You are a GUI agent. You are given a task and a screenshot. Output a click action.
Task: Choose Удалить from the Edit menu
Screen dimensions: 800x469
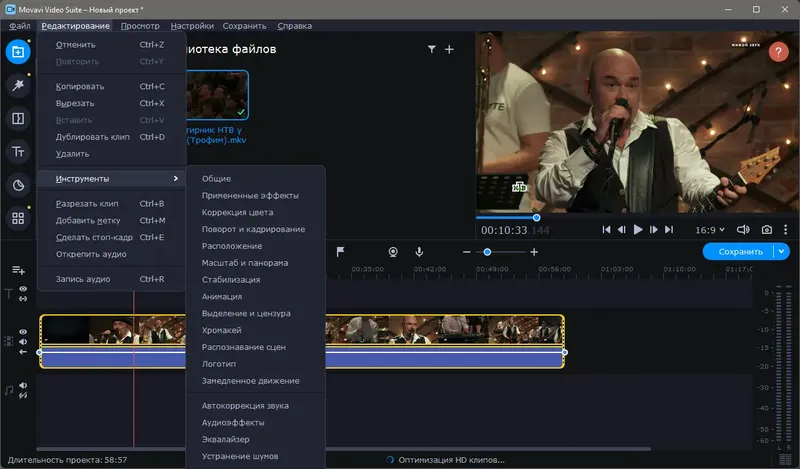111,154
